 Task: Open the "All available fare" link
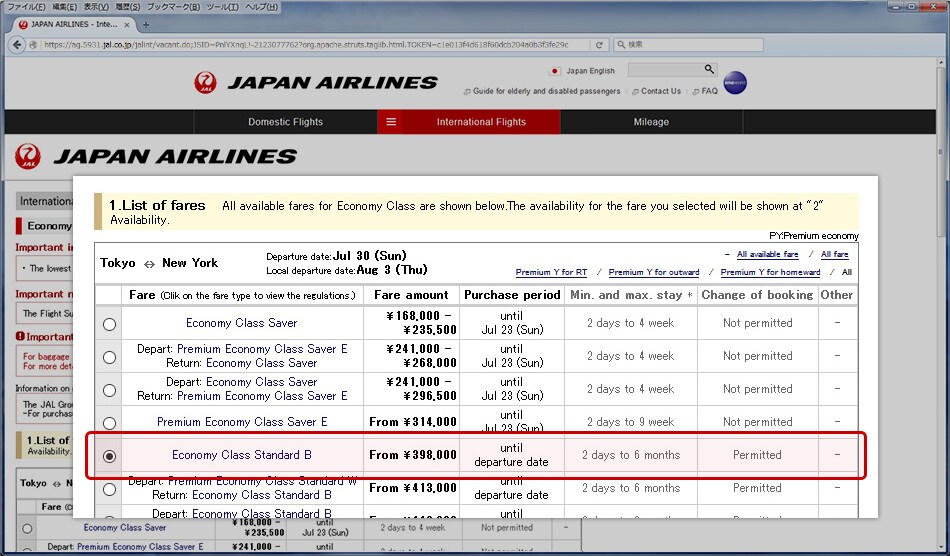[x=767, y=255]
